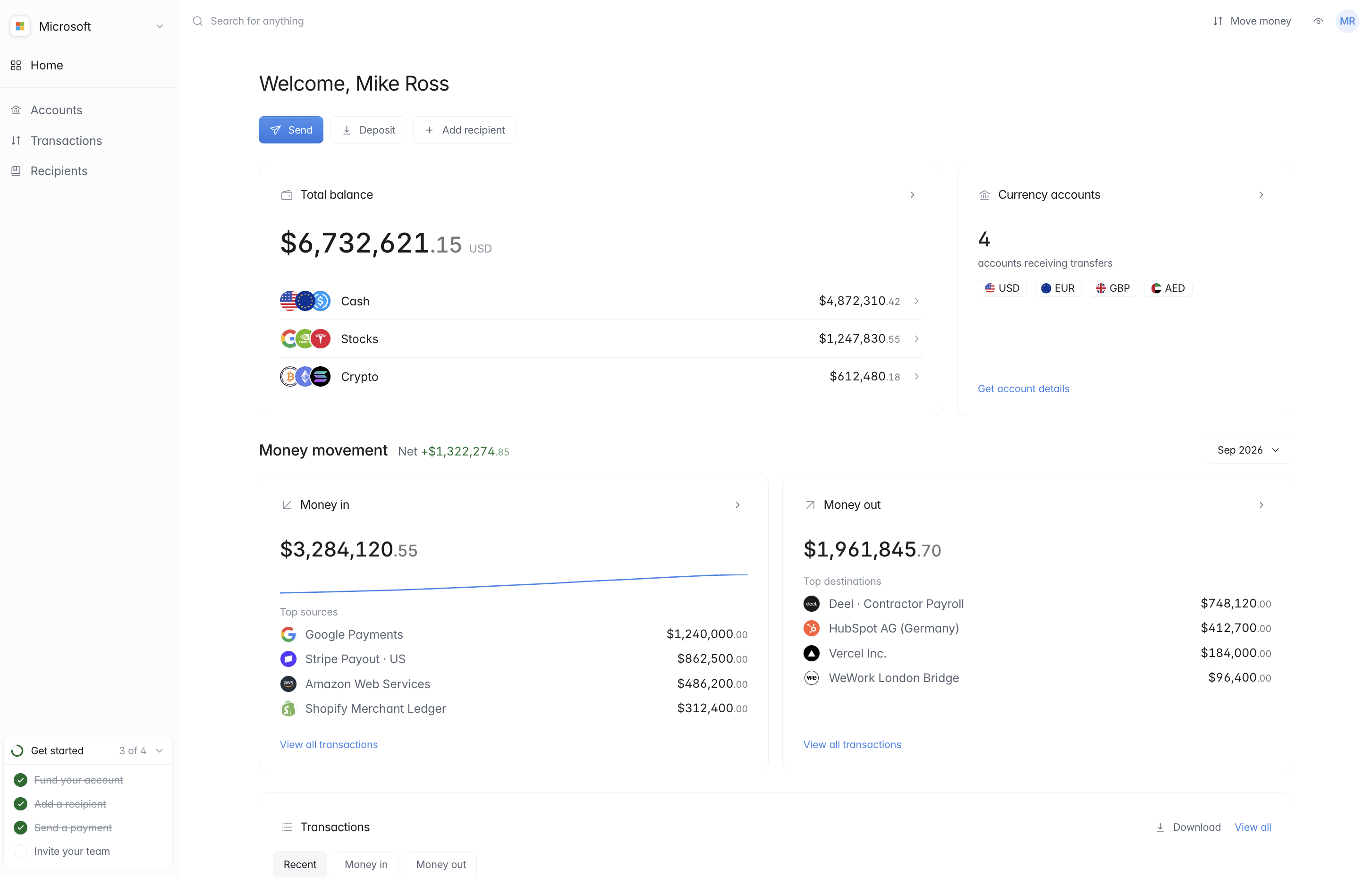Open Currency accounts details chevron

point(1261,195)
